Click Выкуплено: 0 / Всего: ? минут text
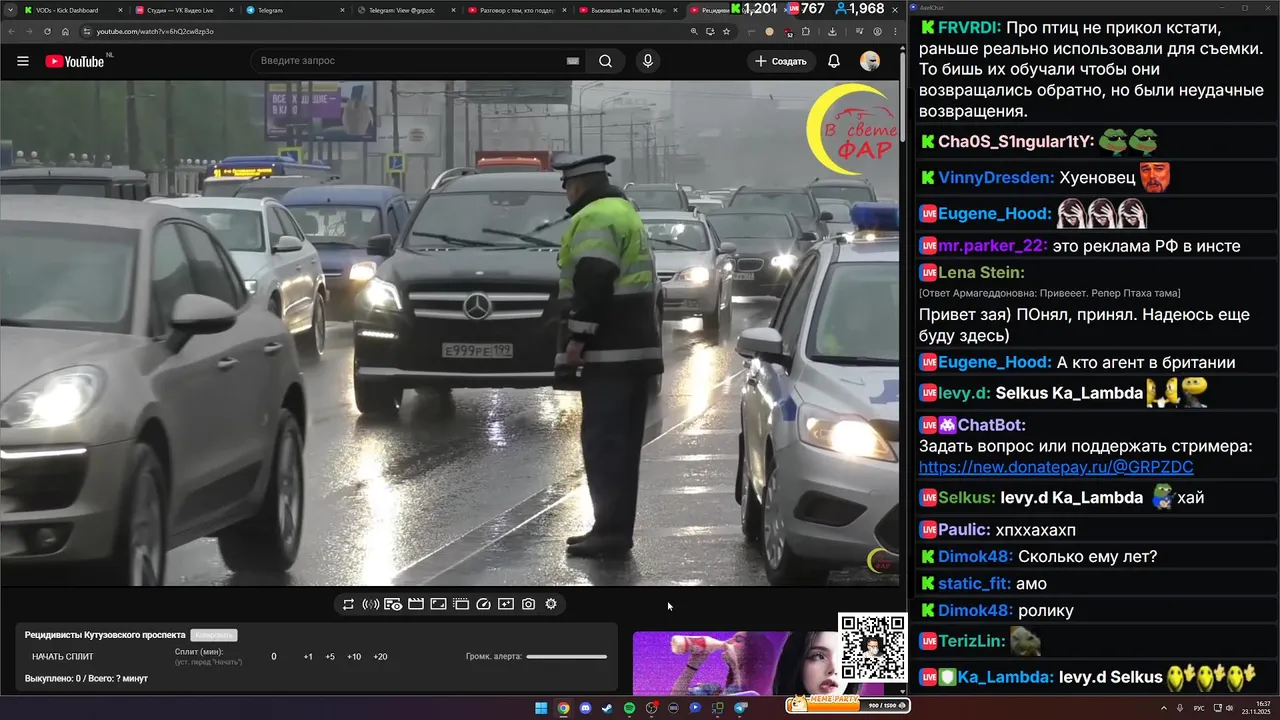The height and width of the screenshot is (720, 1280). [x=86, y=679]
